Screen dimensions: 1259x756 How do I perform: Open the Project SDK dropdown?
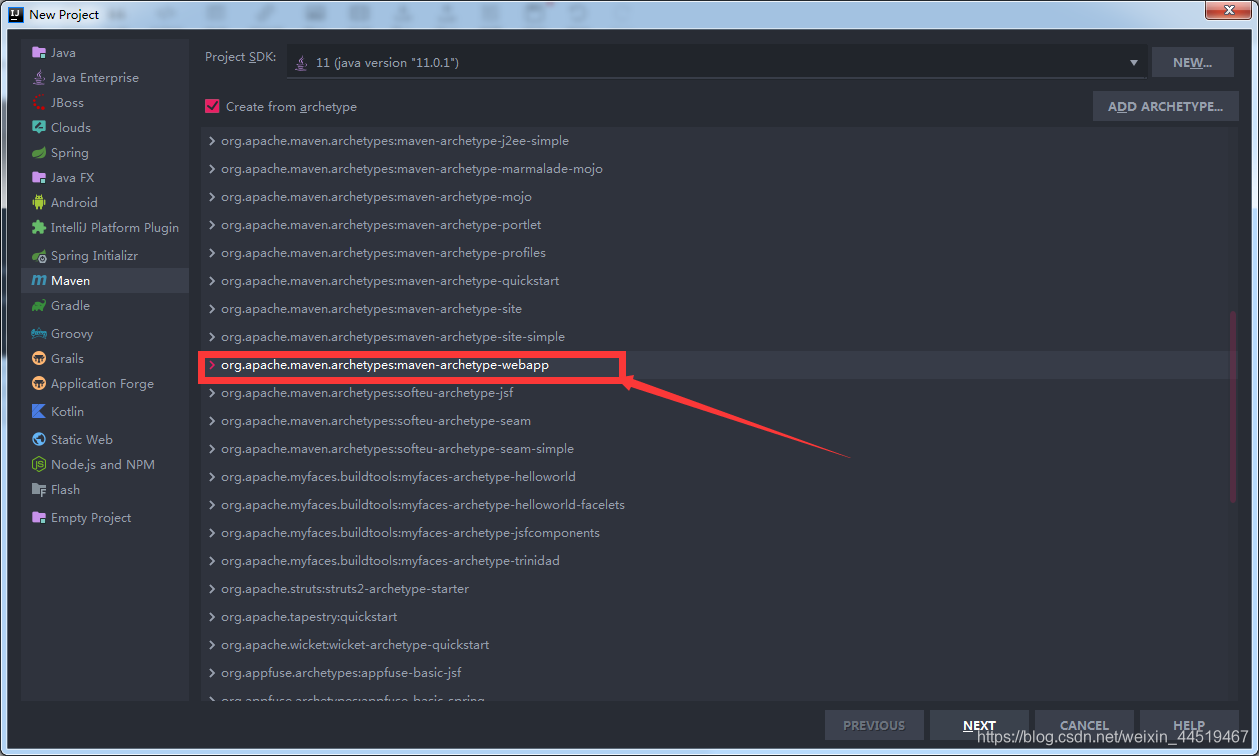click(x=1134, y=63)
